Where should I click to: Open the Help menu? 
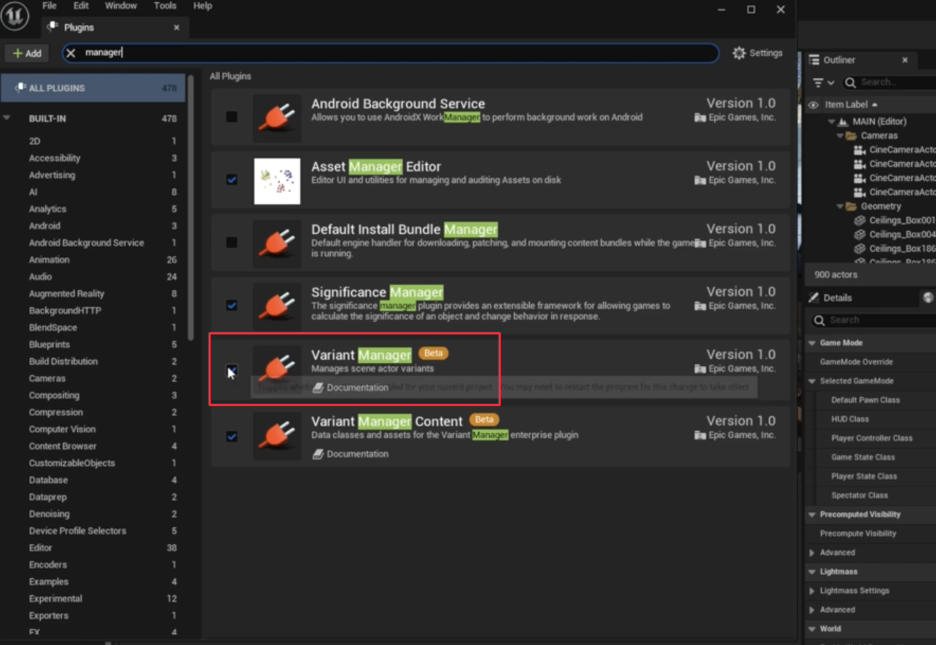(202, 5)
